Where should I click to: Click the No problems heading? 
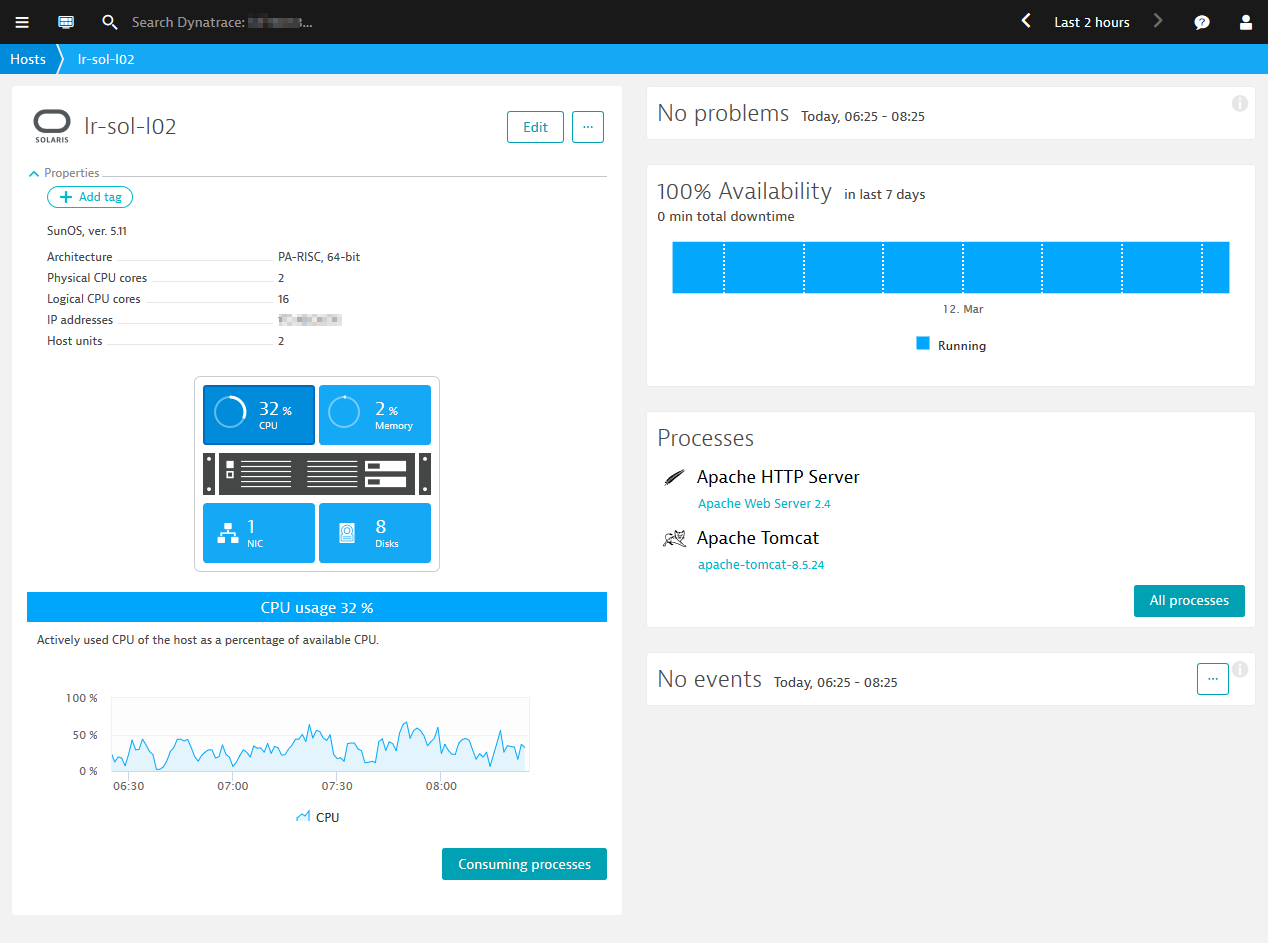click(x=723, y=114)
